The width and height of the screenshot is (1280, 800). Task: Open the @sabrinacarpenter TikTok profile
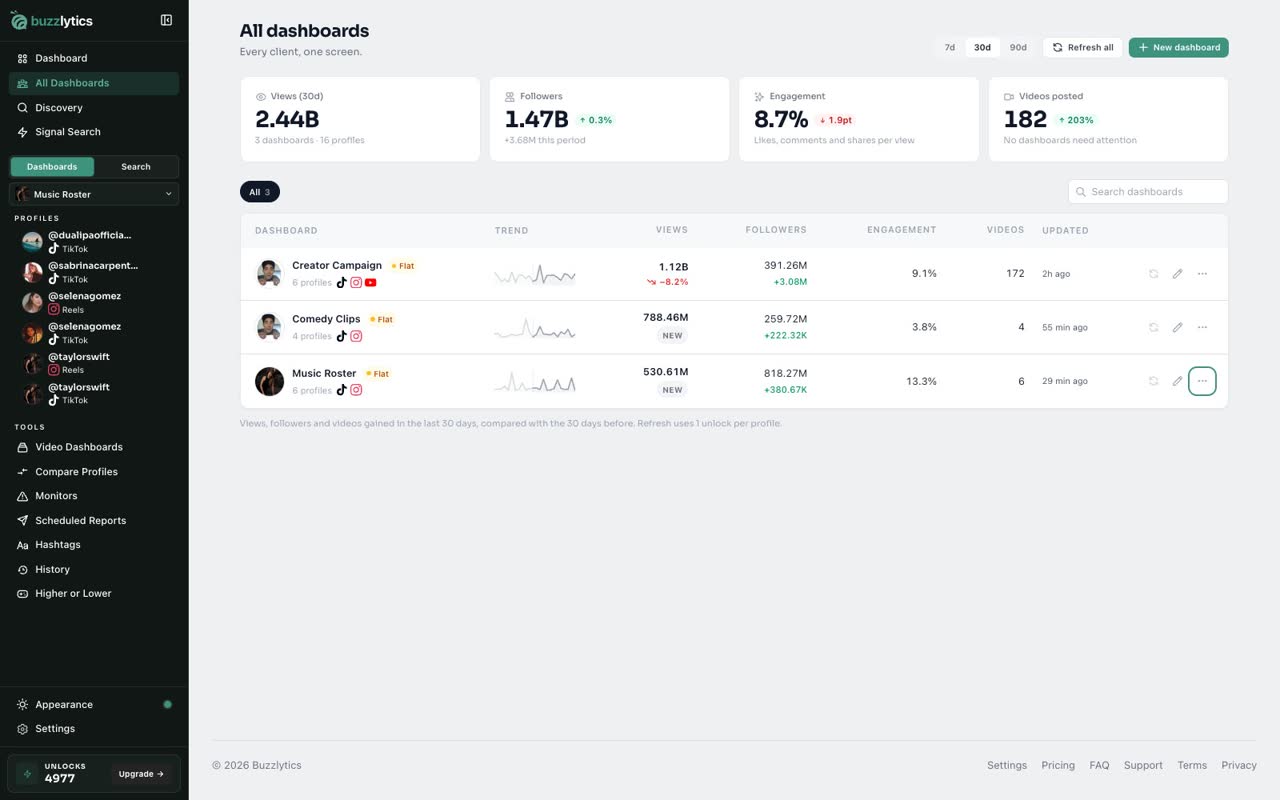click(x=94, y=272)
